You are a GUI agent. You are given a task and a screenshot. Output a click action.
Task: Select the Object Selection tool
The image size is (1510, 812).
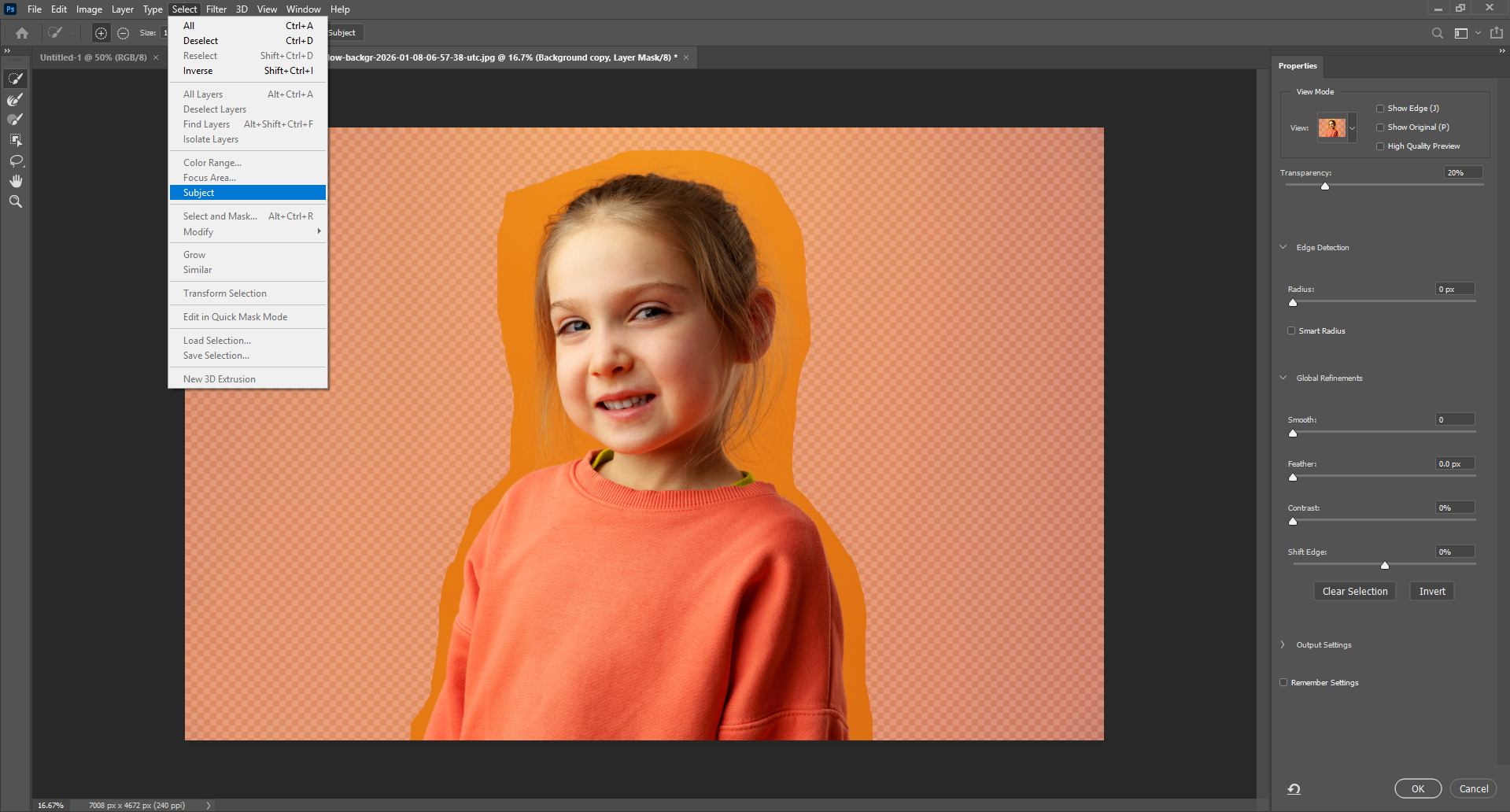[16, 140]
